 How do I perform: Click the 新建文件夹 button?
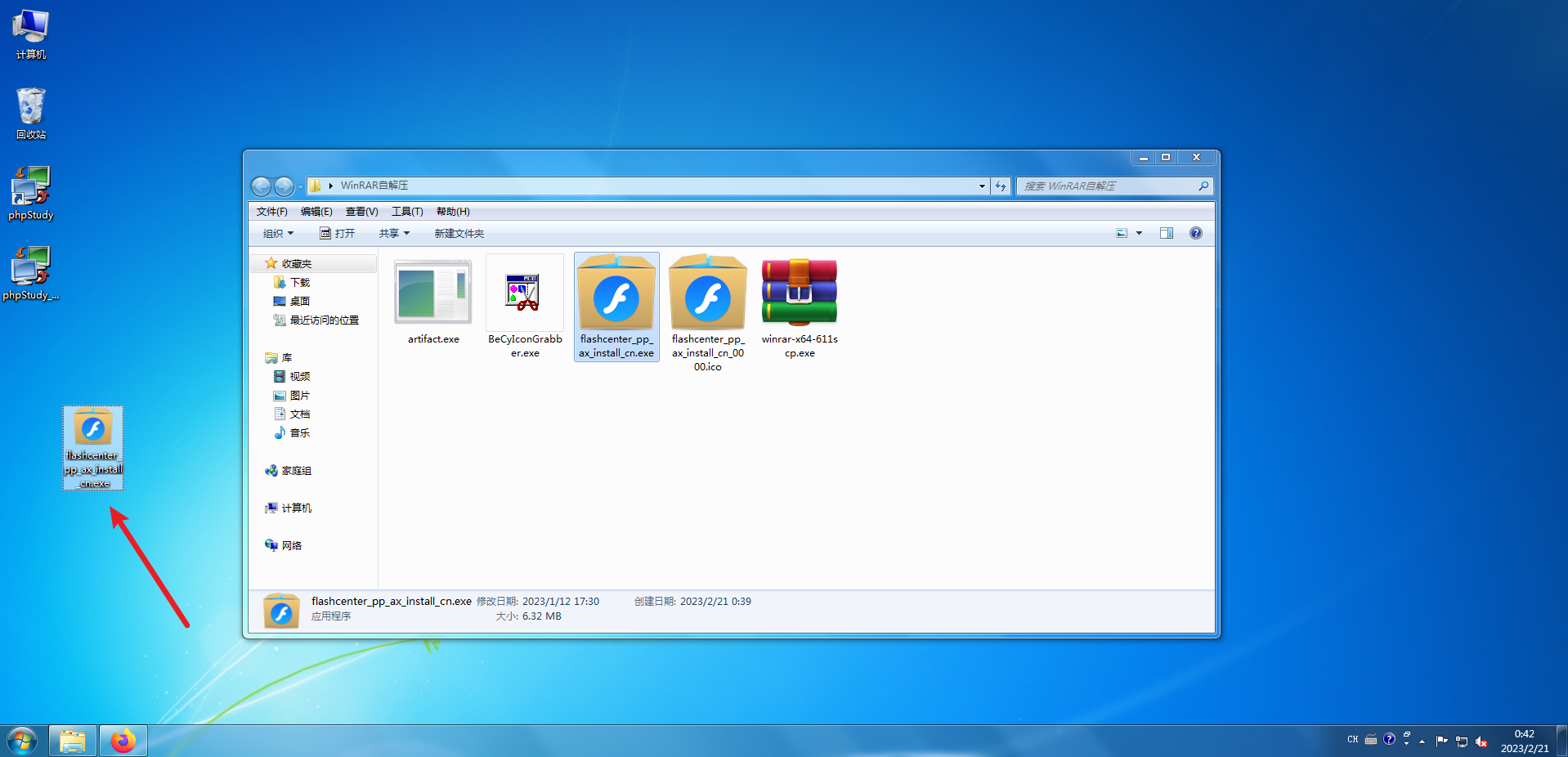459,234
